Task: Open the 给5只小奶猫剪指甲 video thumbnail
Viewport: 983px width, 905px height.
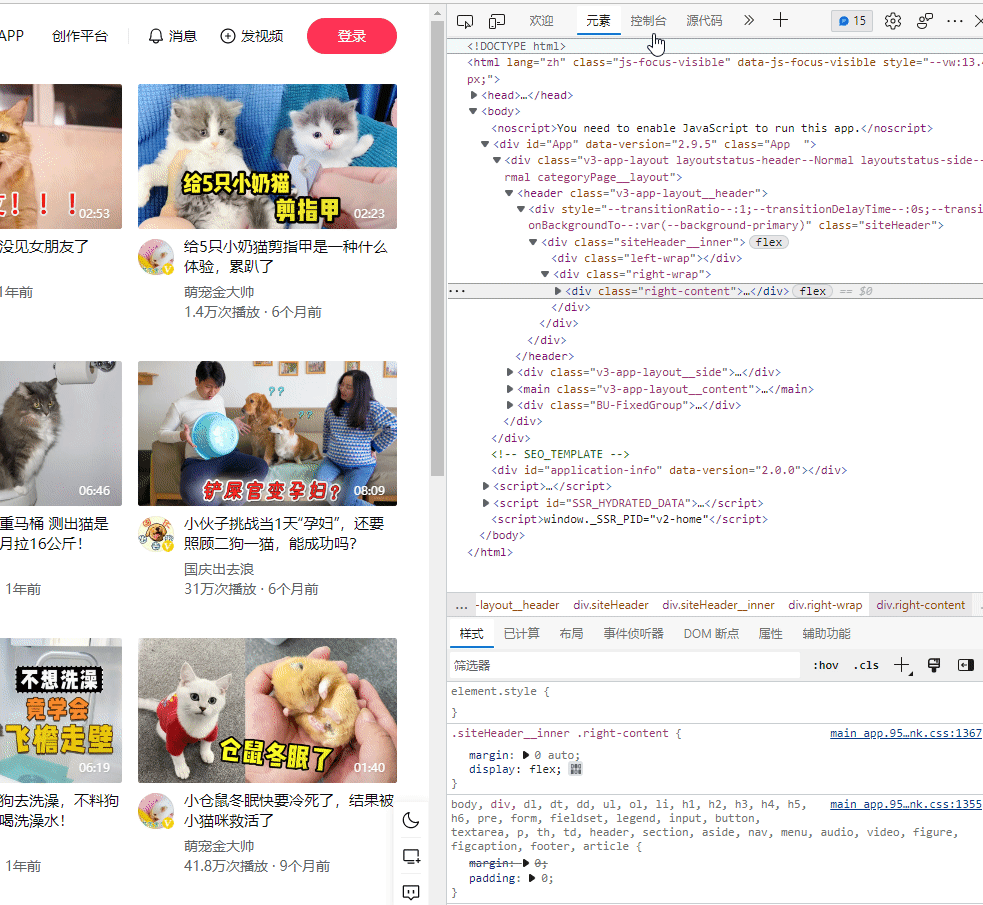Action: [x=267, y=156]
